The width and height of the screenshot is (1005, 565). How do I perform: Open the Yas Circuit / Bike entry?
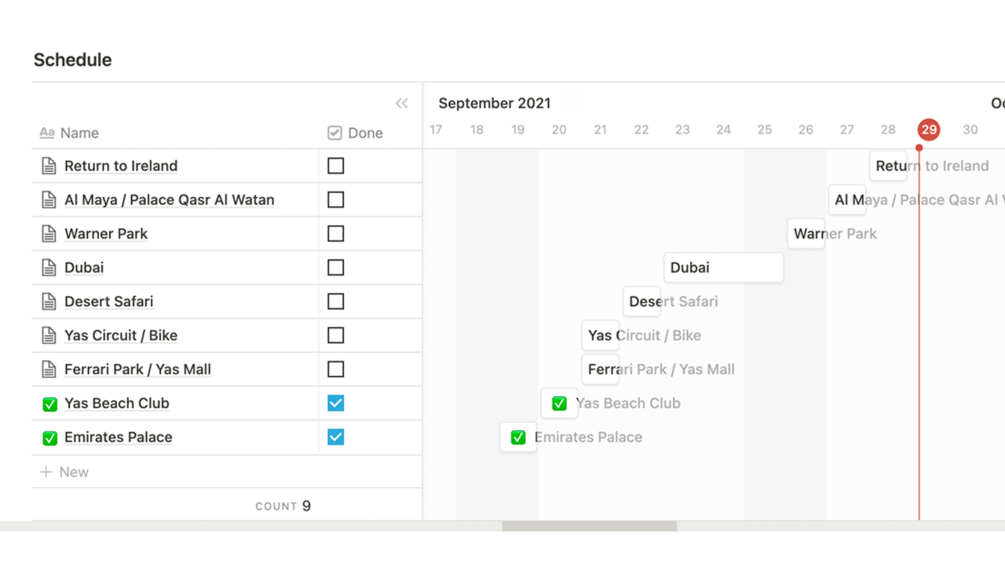tap(120, 336)
